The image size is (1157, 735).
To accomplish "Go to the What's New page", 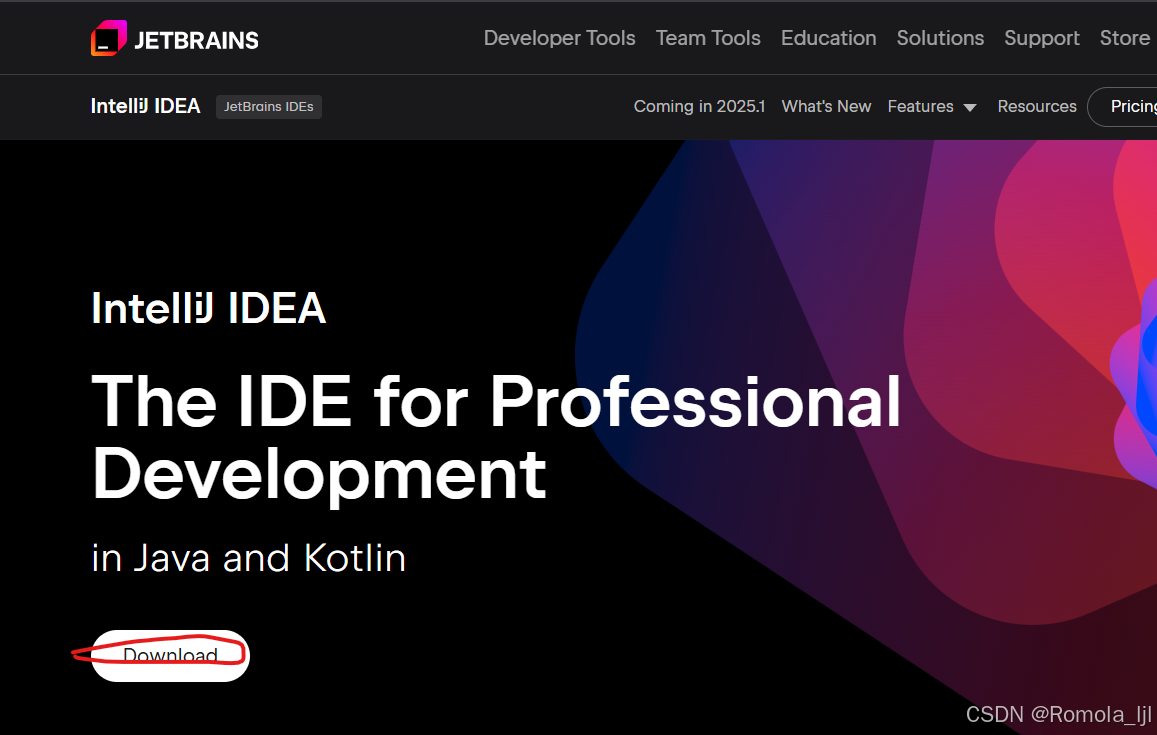I will click(826, 106).
